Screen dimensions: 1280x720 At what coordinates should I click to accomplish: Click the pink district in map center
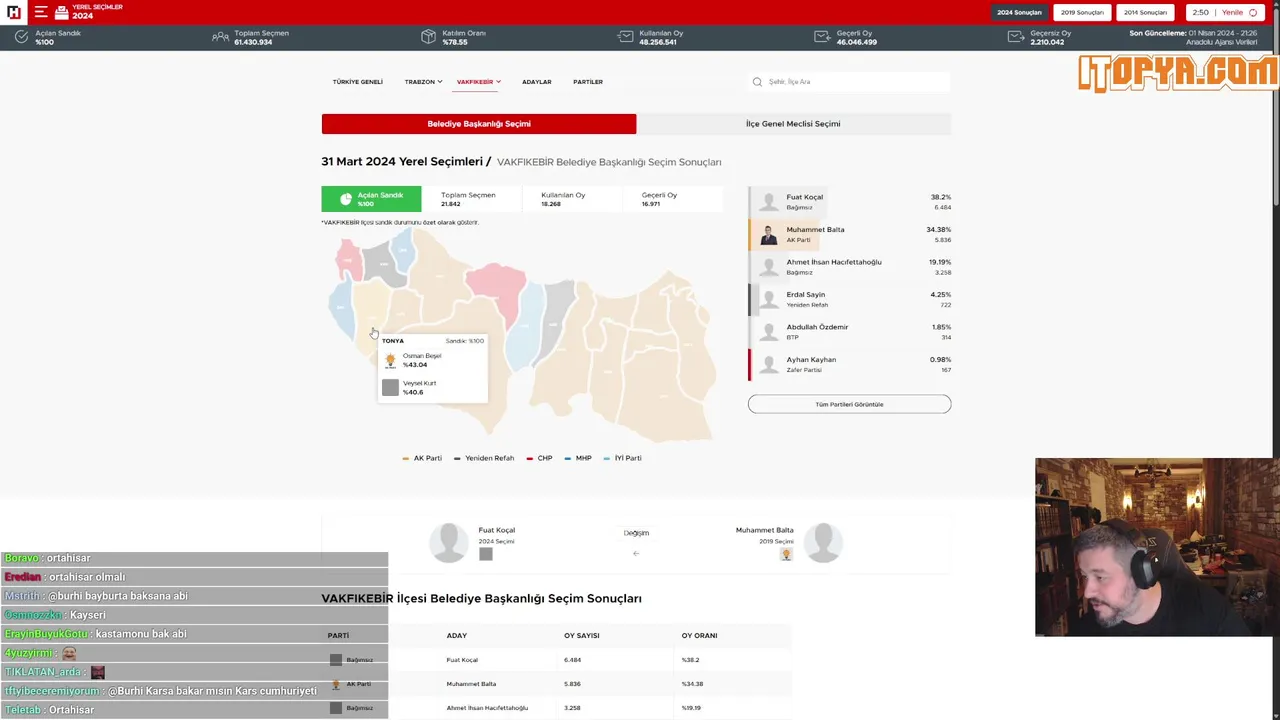[x=499, y=285]
